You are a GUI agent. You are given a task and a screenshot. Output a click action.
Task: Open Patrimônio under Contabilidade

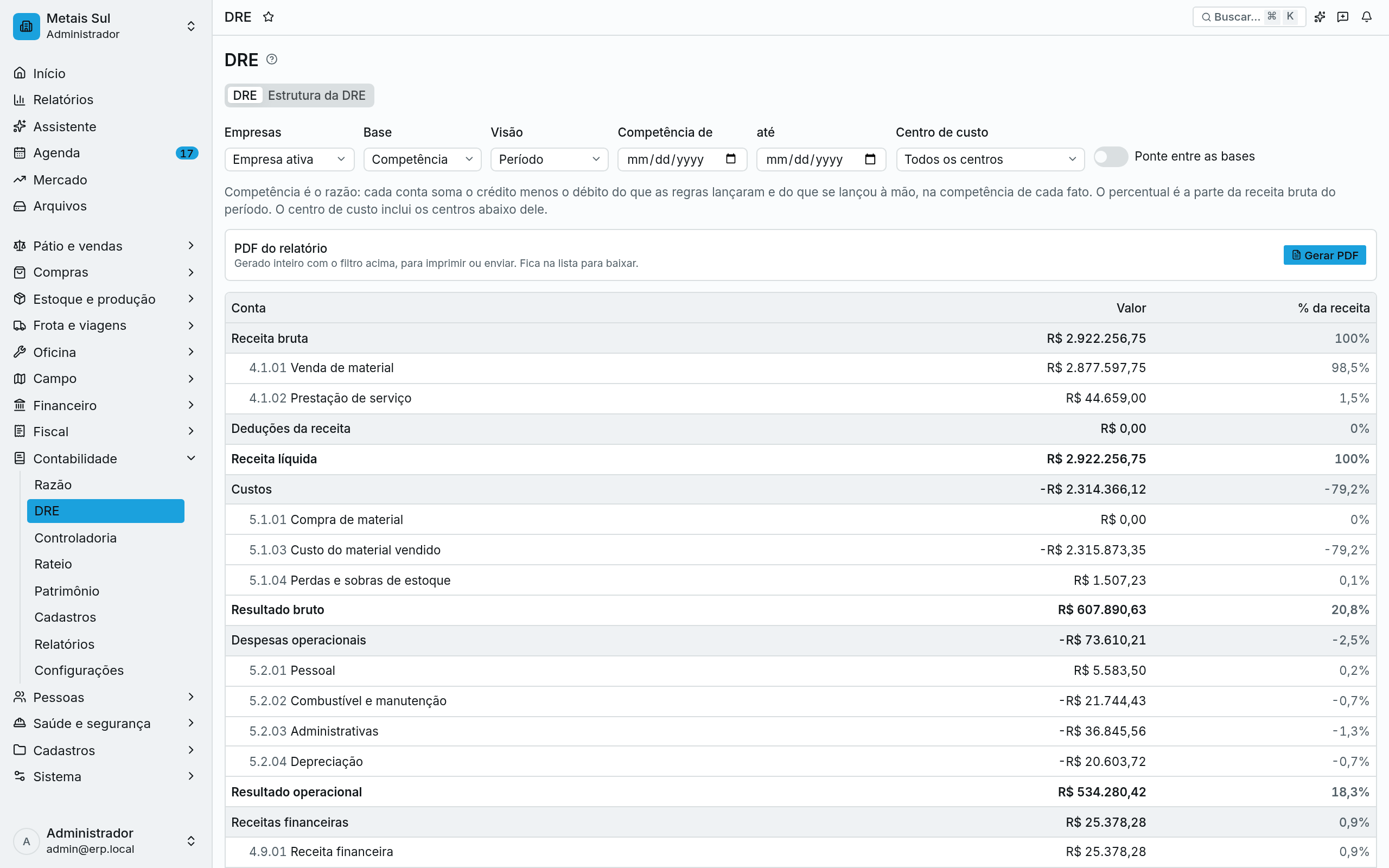[106, 591]
